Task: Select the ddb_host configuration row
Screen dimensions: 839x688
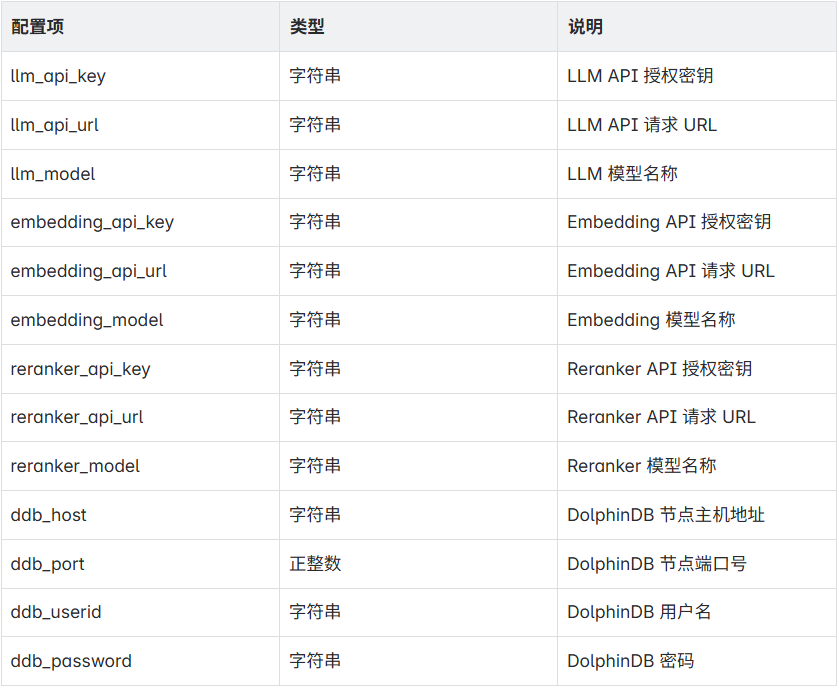Action: [x=47, y=514]
